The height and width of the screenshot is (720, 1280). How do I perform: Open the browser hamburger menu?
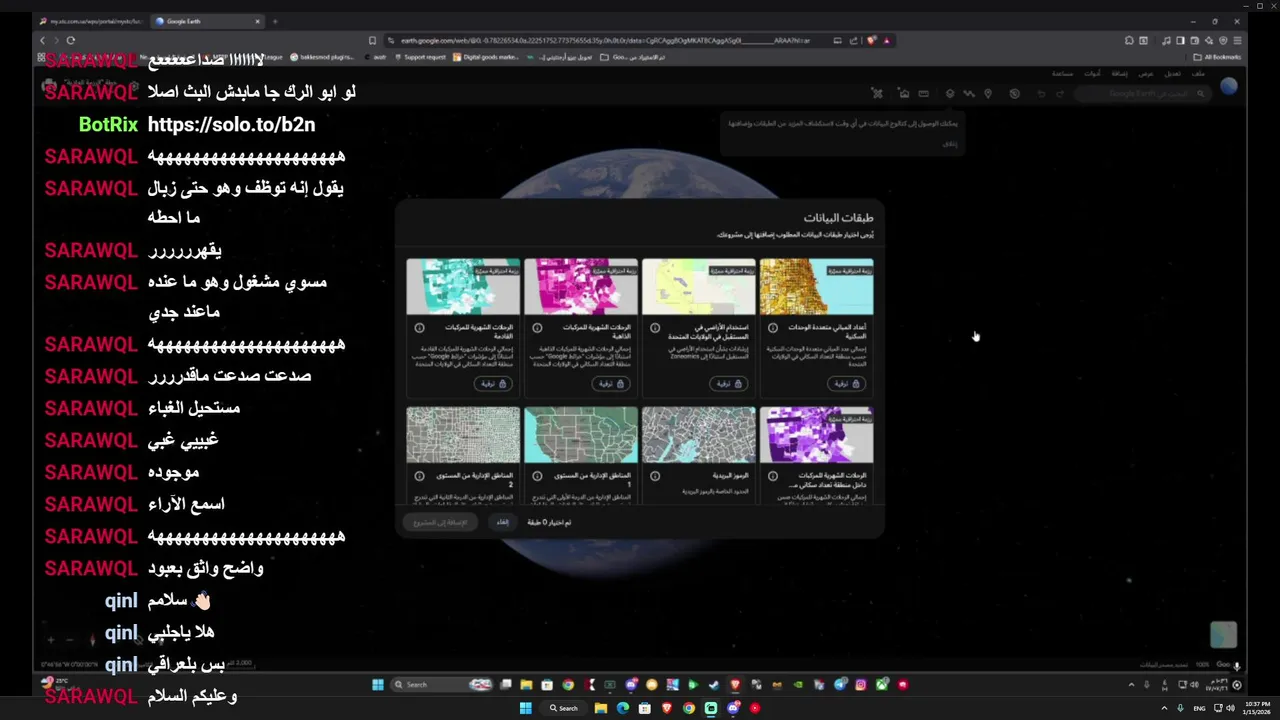point(1237,41)
